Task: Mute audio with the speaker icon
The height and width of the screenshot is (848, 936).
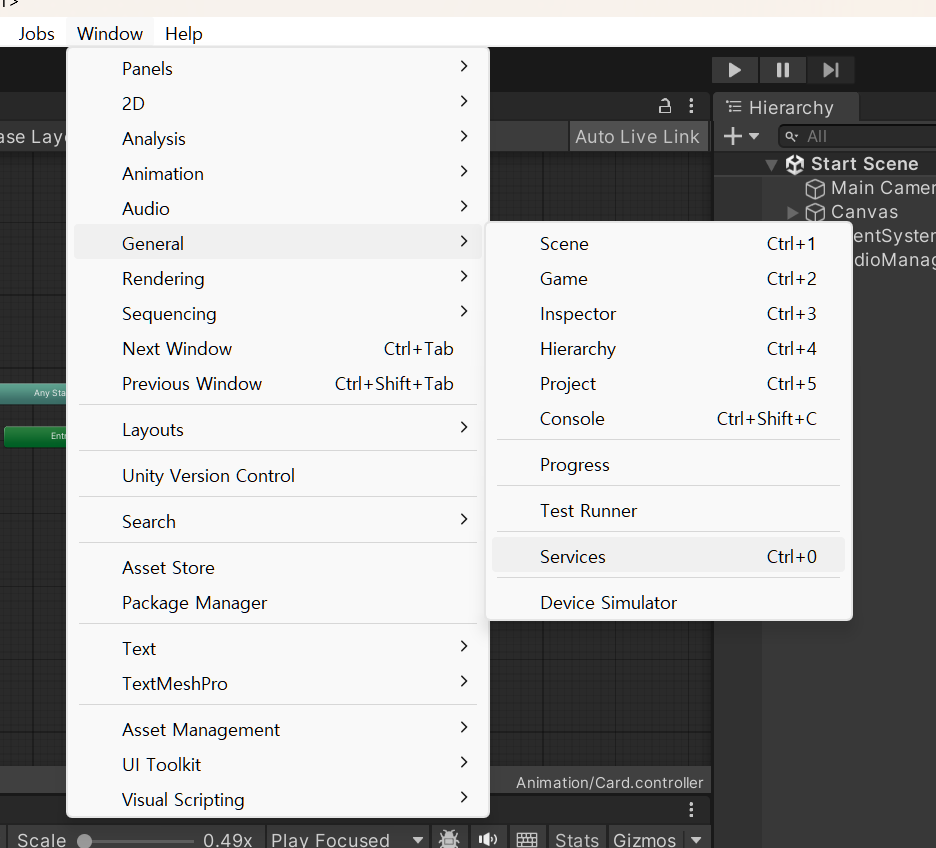Action: (x=488, y=839)
